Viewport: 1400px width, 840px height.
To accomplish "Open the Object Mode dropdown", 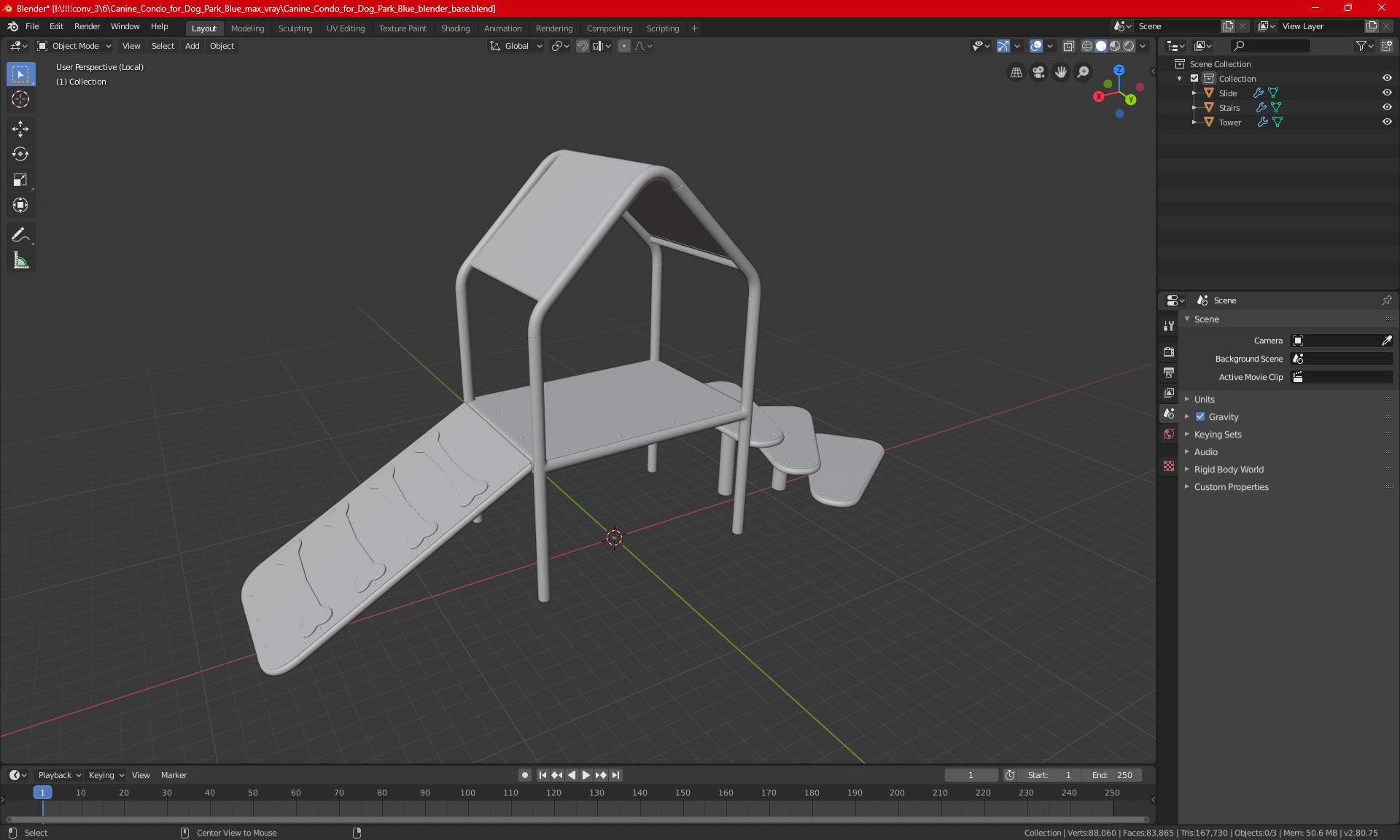I will point(74,46).
